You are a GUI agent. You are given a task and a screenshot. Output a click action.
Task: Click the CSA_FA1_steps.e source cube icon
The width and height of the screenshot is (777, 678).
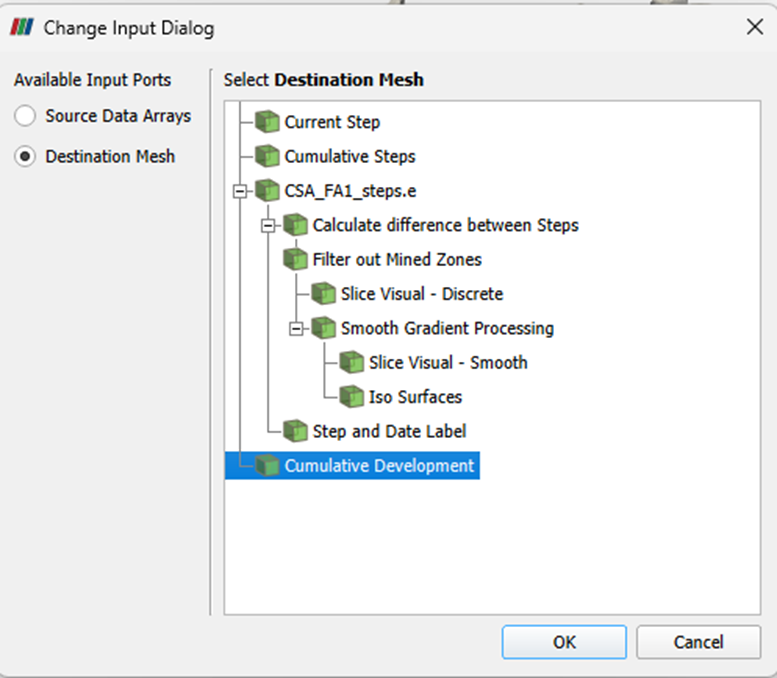click(267, 191)
